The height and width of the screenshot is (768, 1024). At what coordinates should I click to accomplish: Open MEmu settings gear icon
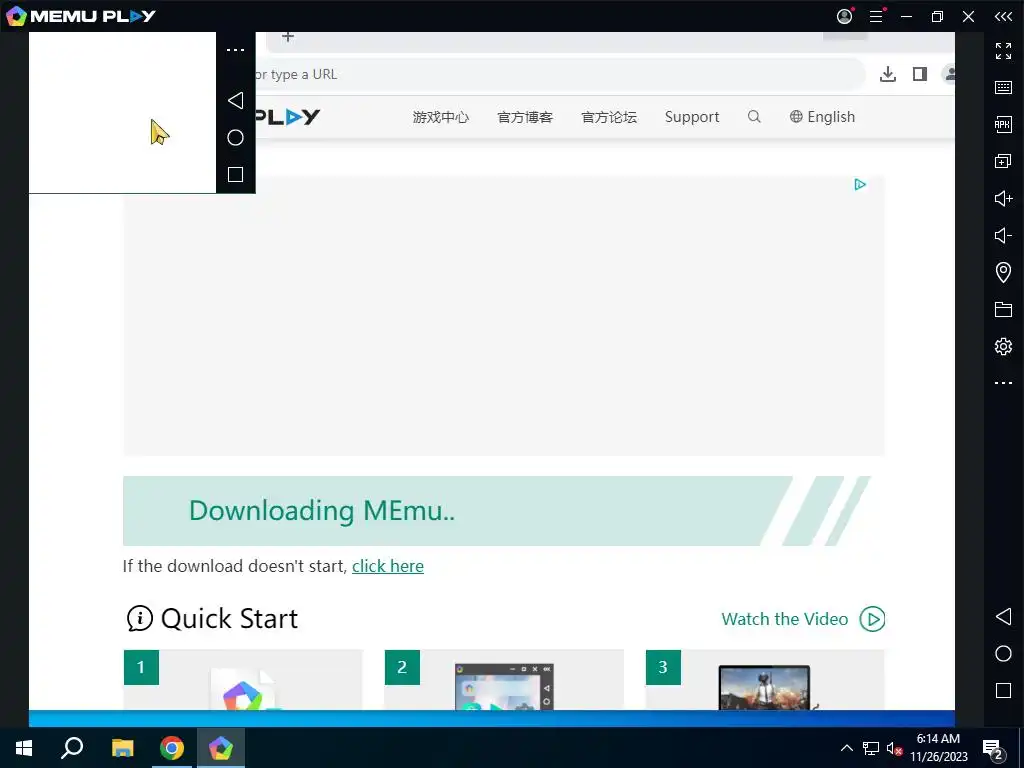(1003, 346)
